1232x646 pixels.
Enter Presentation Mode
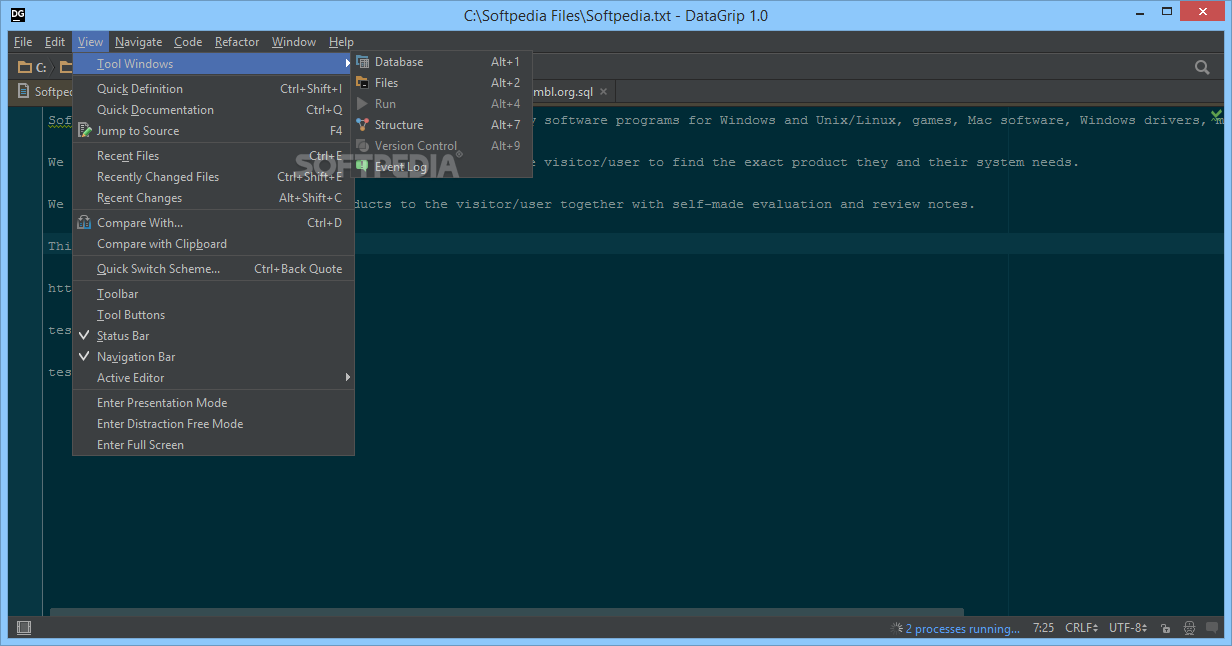(214, 403)
